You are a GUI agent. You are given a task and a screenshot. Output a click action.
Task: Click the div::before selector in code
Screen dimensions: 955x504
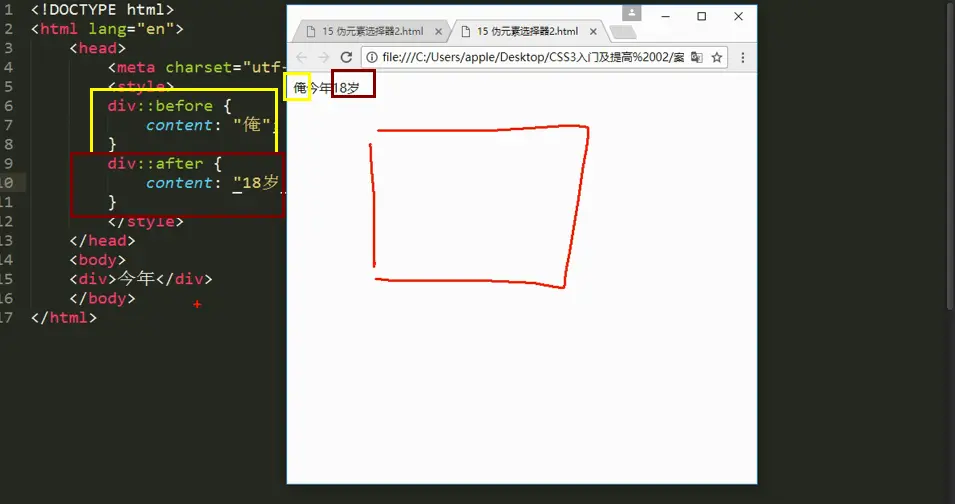tap(160, 106)
